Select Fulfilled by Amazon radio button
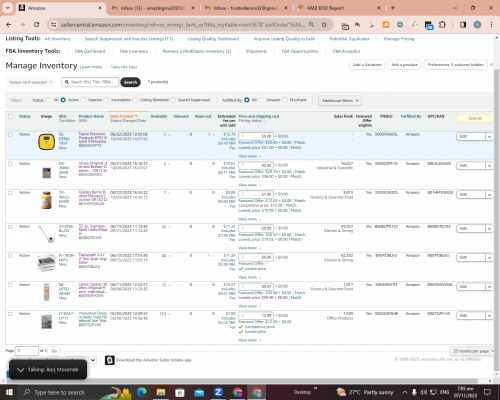 261,100
